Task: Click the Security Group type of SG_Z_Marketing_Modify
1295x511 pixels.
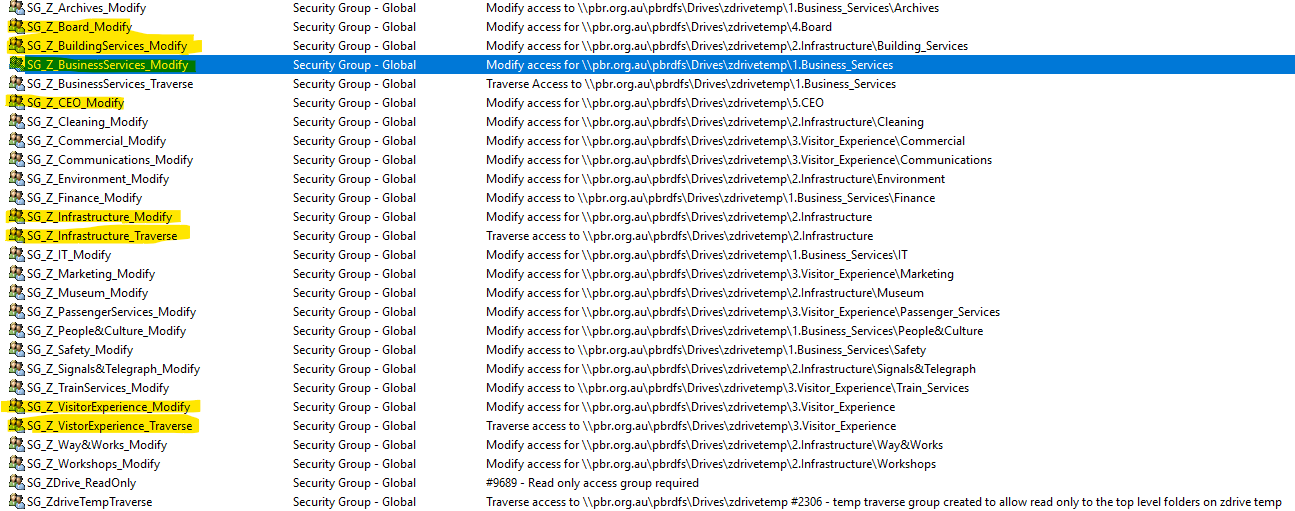Action: click(x=354, y=274)
